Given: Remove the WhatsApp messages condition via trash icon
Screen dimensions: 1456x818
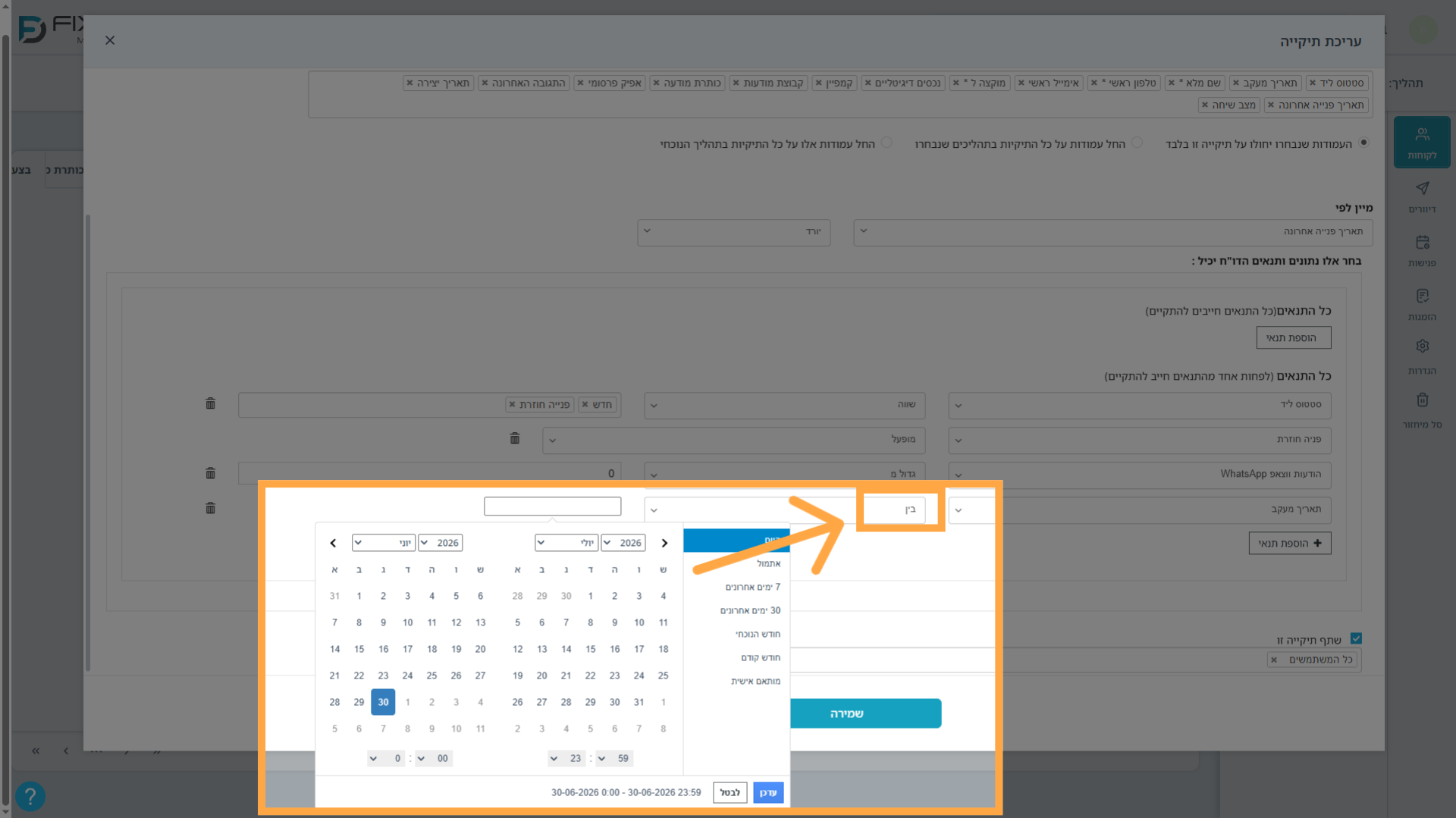Looking at the screenshot, I should [x=211, y=473].
